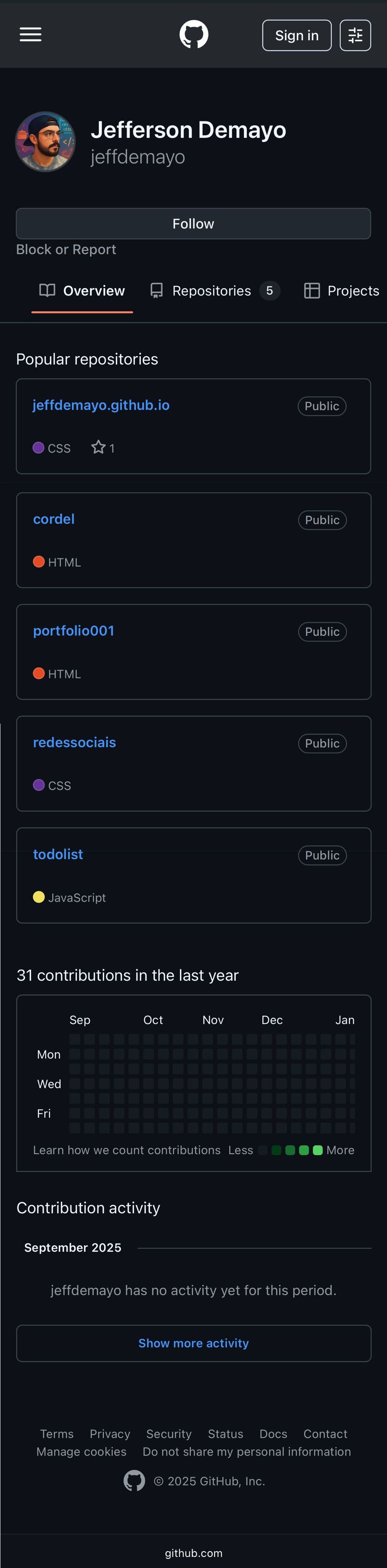Click the GitHub logo in the footer
387x1568 pixels.
[134, 1480]
